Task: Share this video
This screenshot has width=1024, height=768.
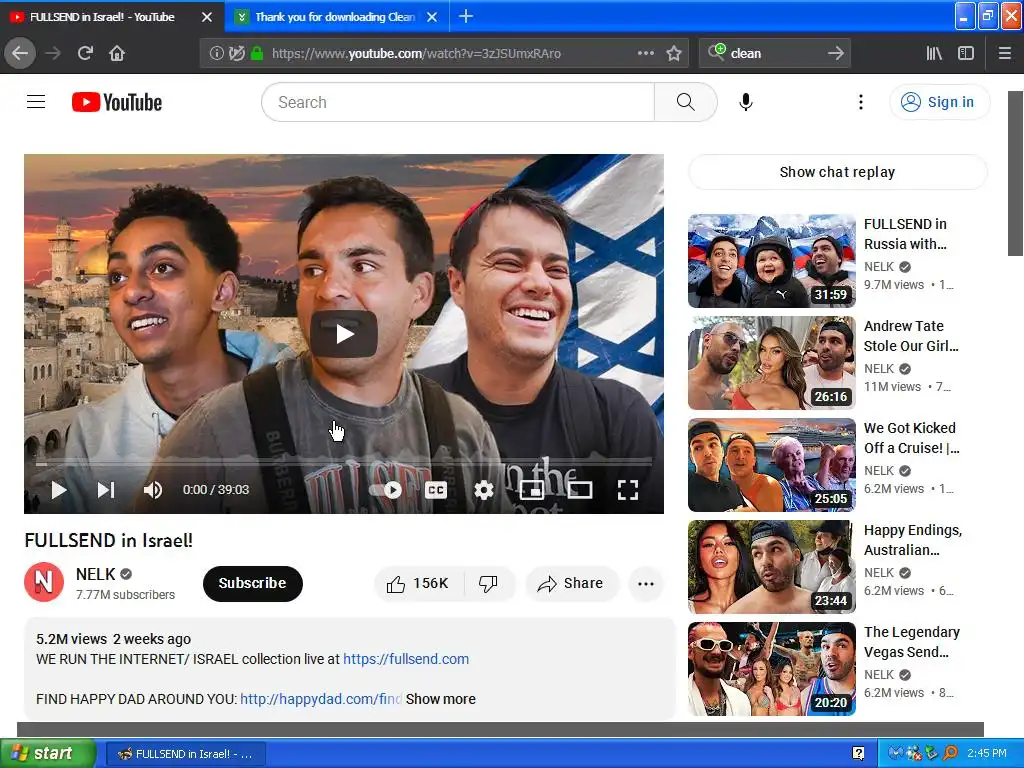Action: (x=571, y=583)
